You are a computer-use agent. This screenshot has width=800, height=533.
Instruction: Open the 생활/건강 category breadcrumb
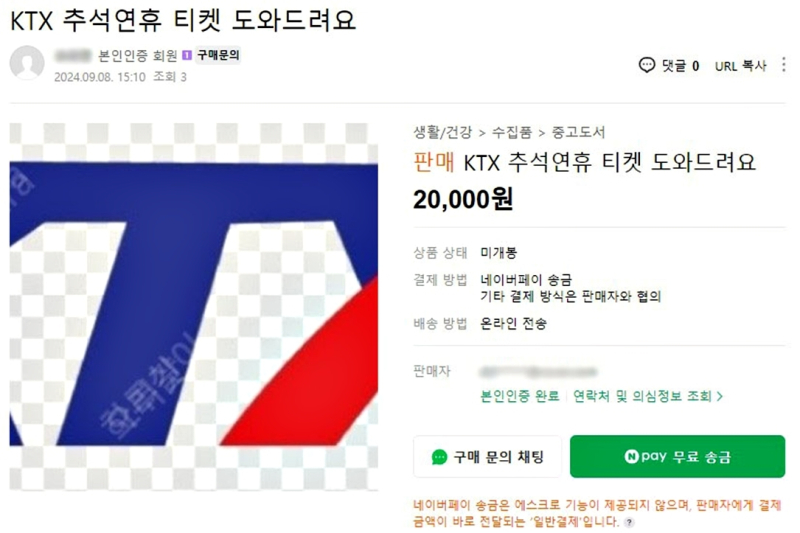(x=443, y=133)
